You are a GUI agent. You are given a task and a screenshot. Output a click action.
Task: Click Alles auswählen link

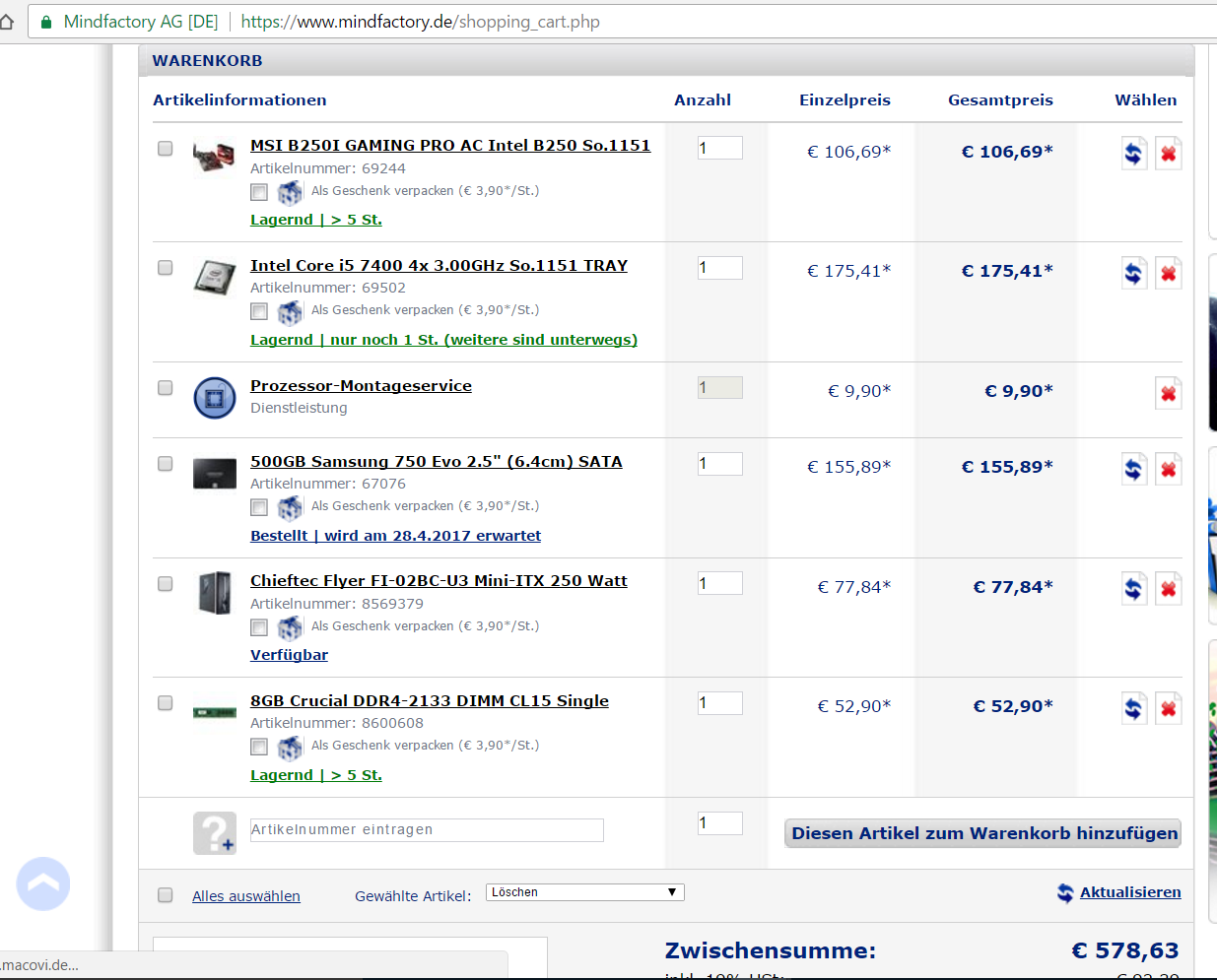(x=246, y=896)
